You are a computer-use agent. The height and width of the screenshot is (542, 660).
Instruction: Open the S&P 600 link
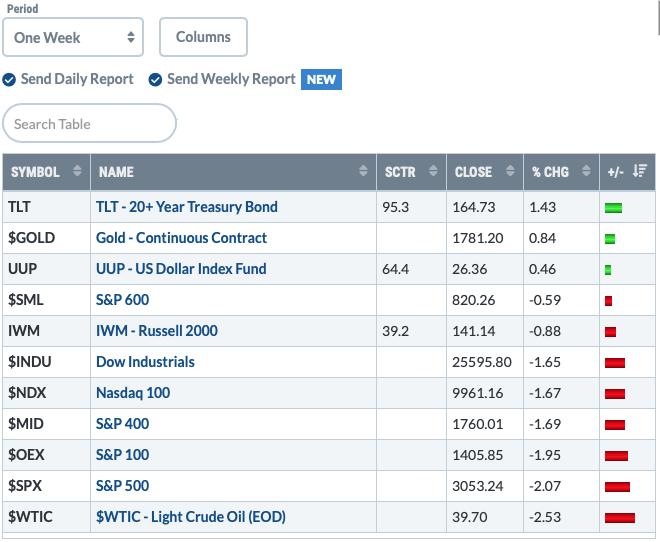point(122,300)
